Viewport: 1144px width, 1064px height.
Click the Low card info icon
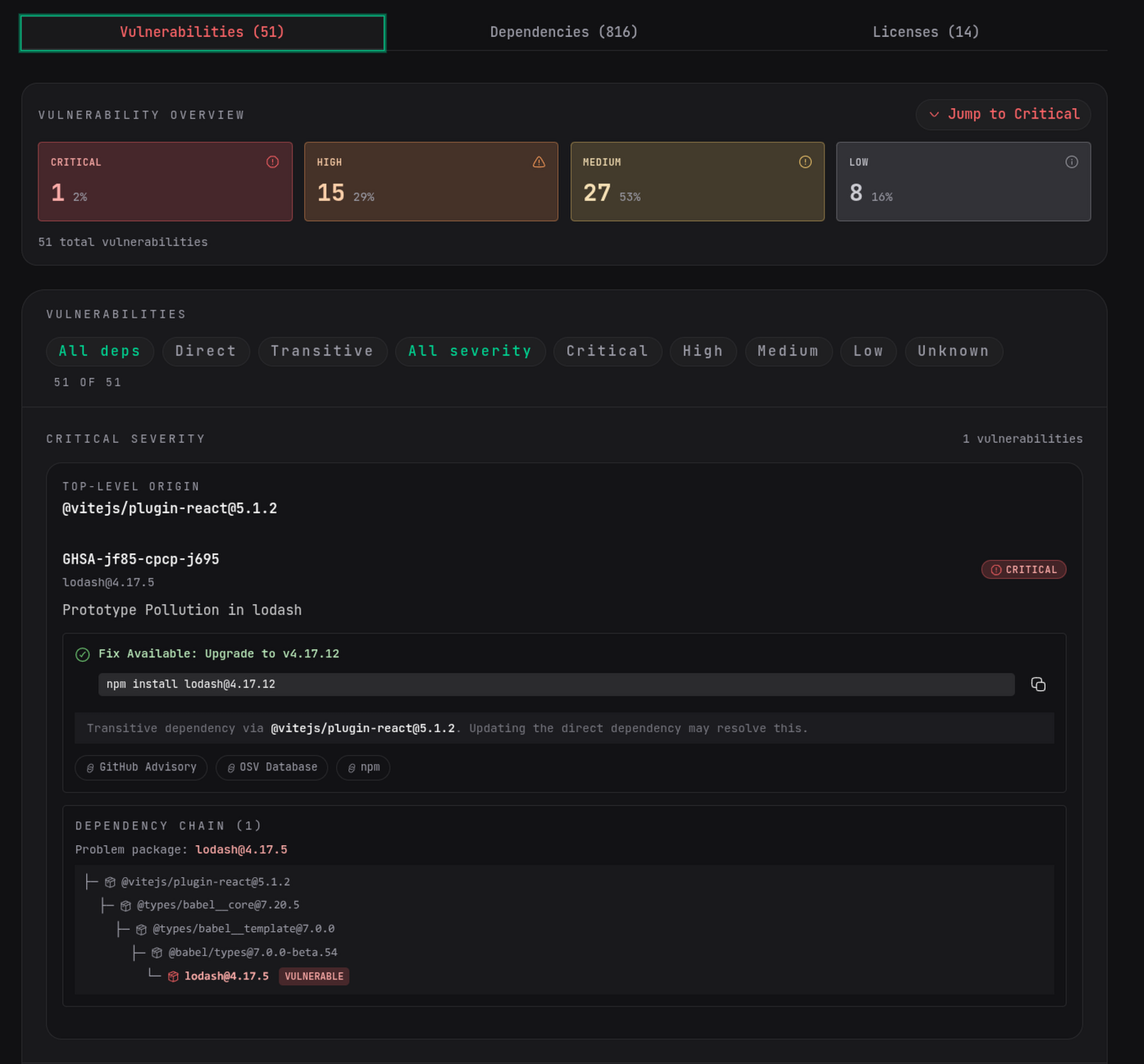pos(1071,162)
